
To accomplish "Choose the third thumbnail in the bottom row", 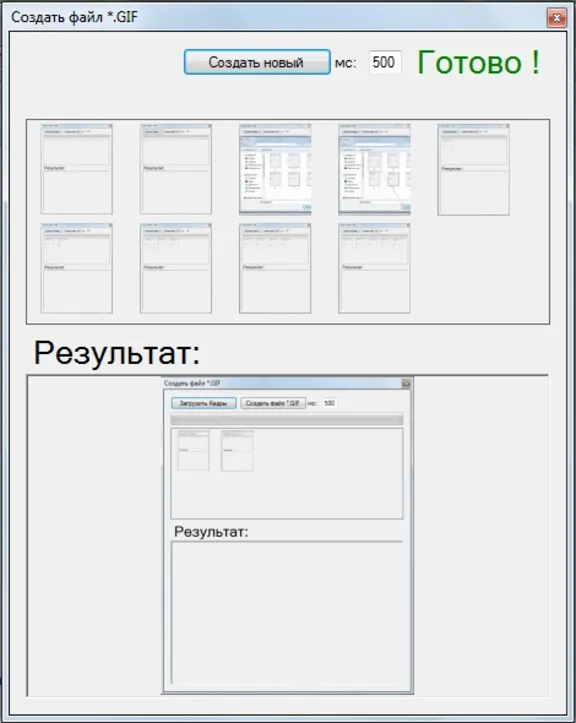I will 275,268.
